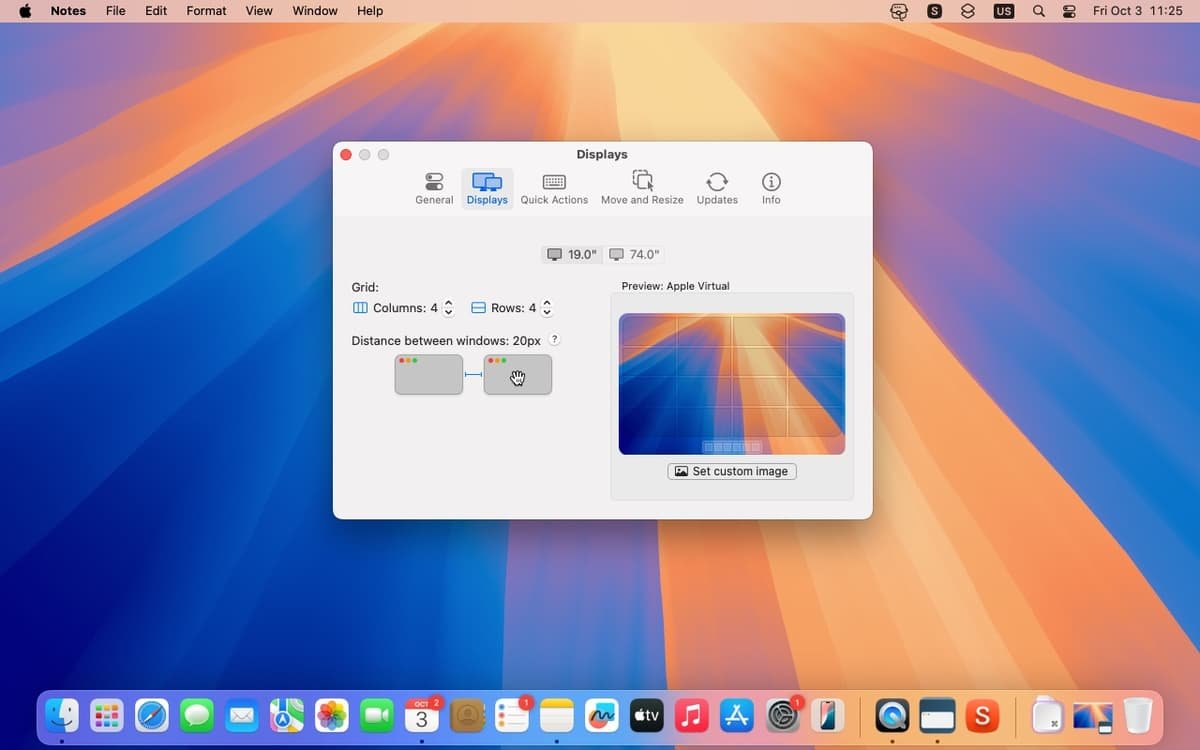1200x750 pixels.
Task: Adjust the Columns stepper arrows
Action: [x=448, y=308]
